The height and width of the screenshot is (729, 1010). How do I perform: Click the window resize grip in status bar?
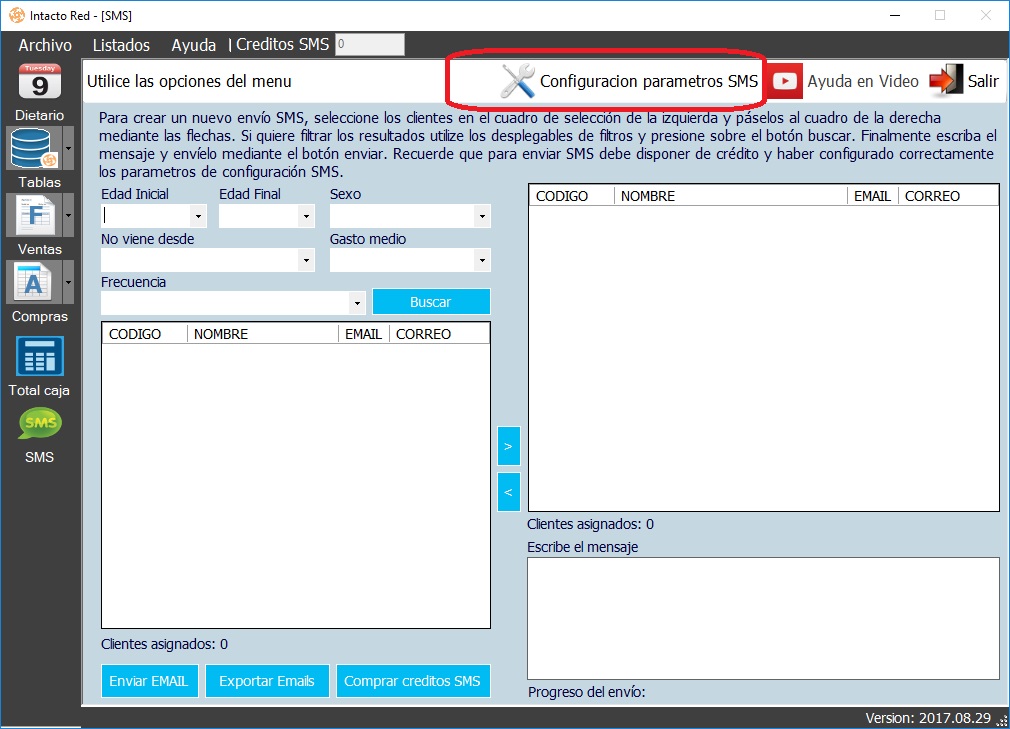tap(1002, 721)
